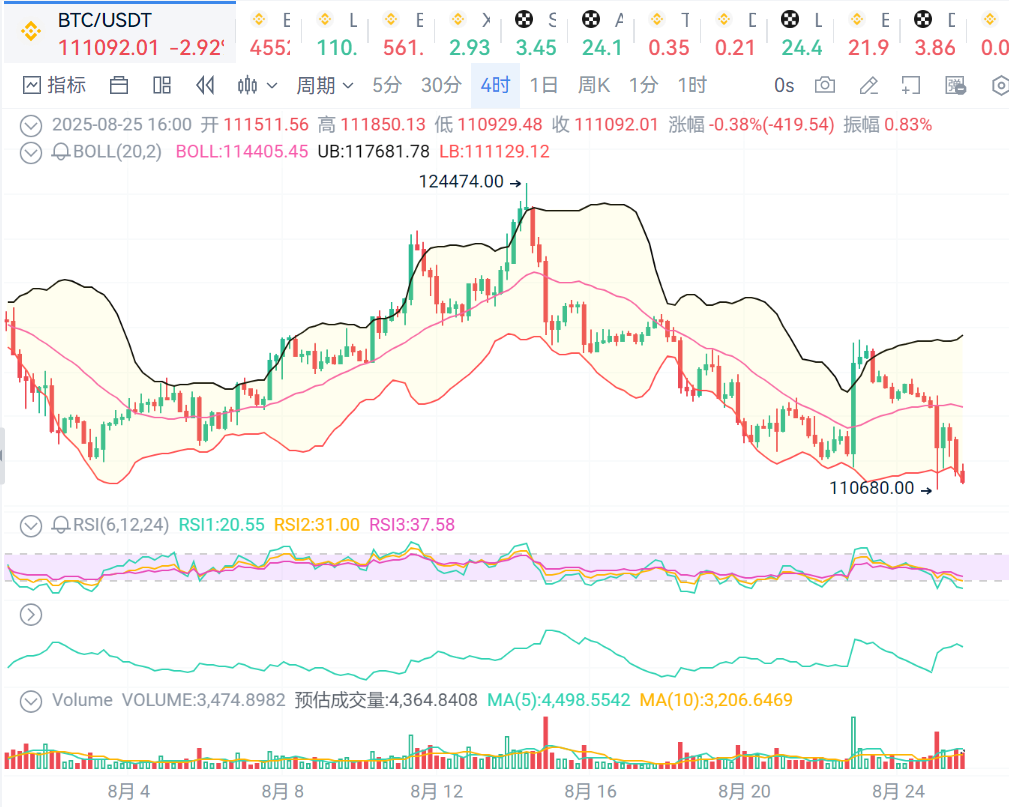Open the ticker tab priced 0.35
Image resolution: width=1009 pixels, height=807 pixels.
point(668,33)
